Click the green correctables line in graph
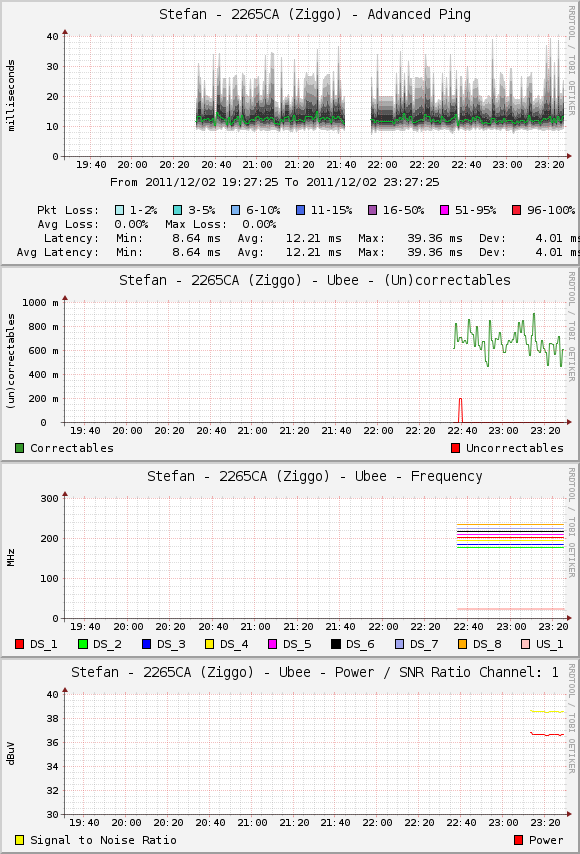 [509, 340]
